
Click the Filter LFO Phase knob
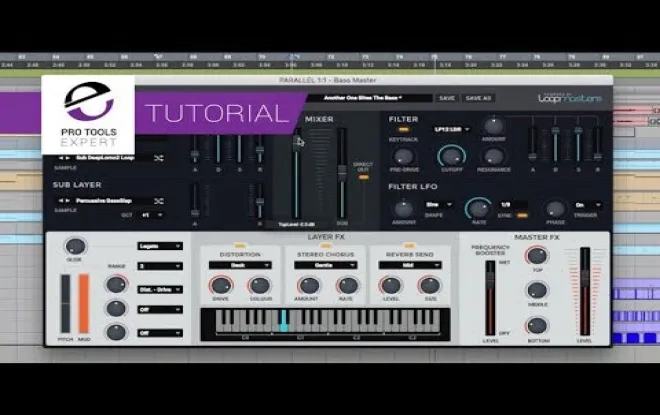[x=555, y=209]
